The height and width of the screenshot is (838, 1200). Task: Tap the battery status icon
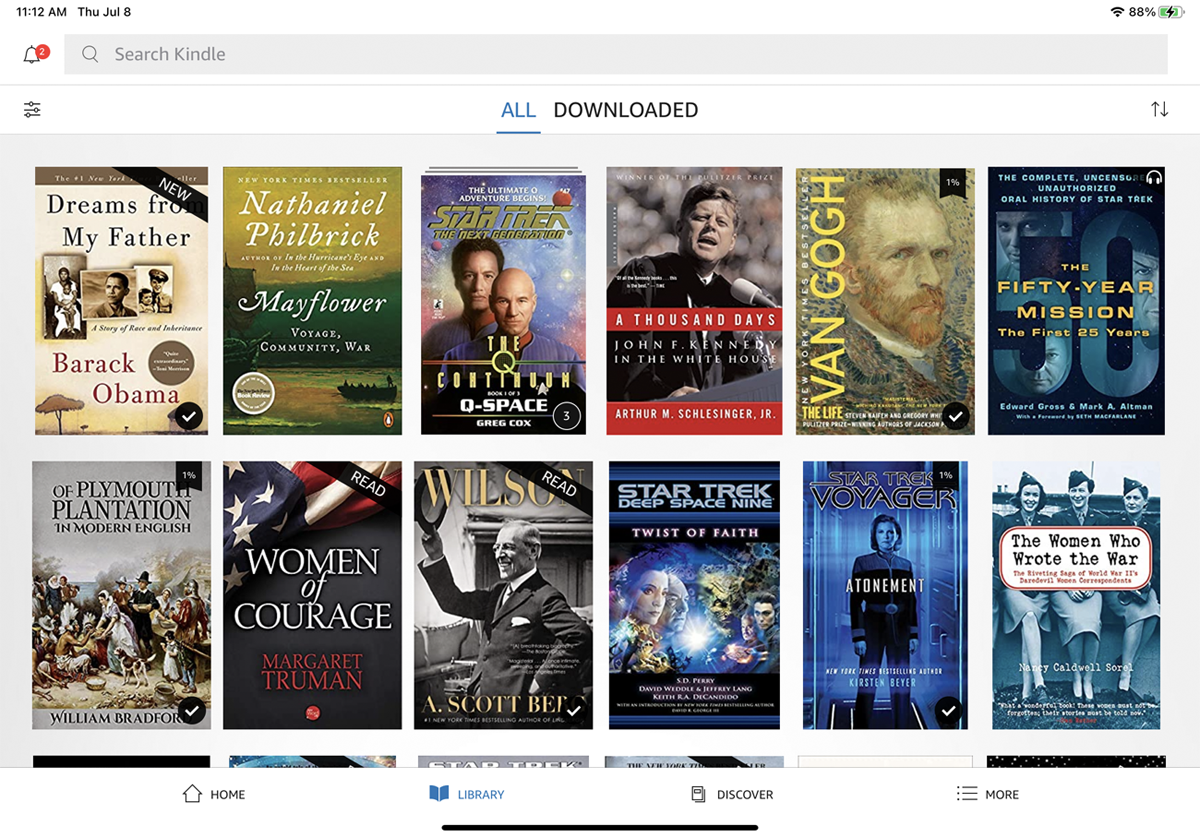[1172, 12]
